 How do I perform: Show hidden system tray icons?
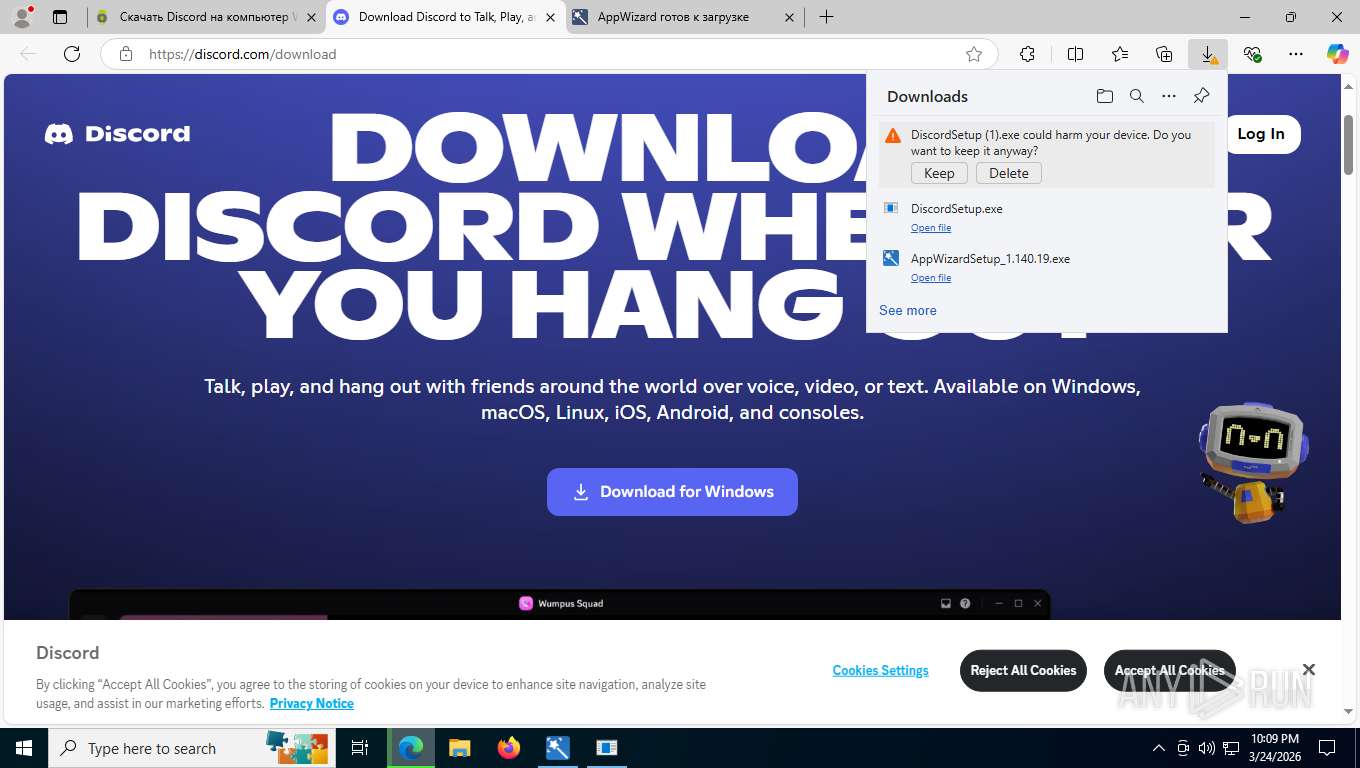(x=1158, y=748)
